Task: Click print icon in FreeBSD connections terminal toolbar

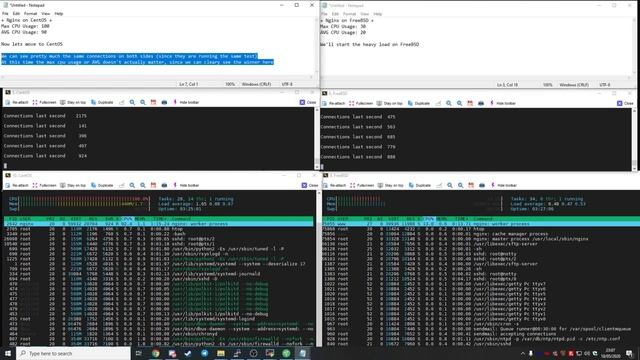Action: 481,103
